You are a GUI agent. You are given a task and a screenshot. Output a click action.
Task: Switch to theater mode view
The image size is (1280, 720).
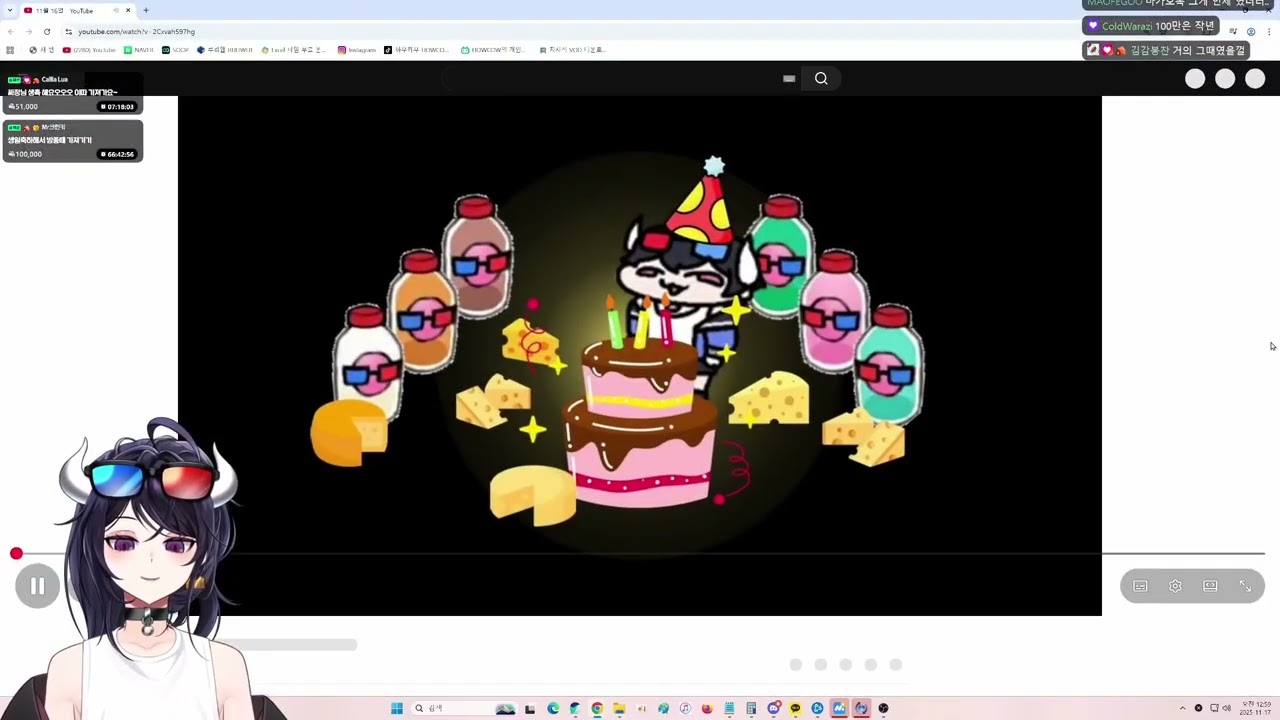click(1210, 586)
